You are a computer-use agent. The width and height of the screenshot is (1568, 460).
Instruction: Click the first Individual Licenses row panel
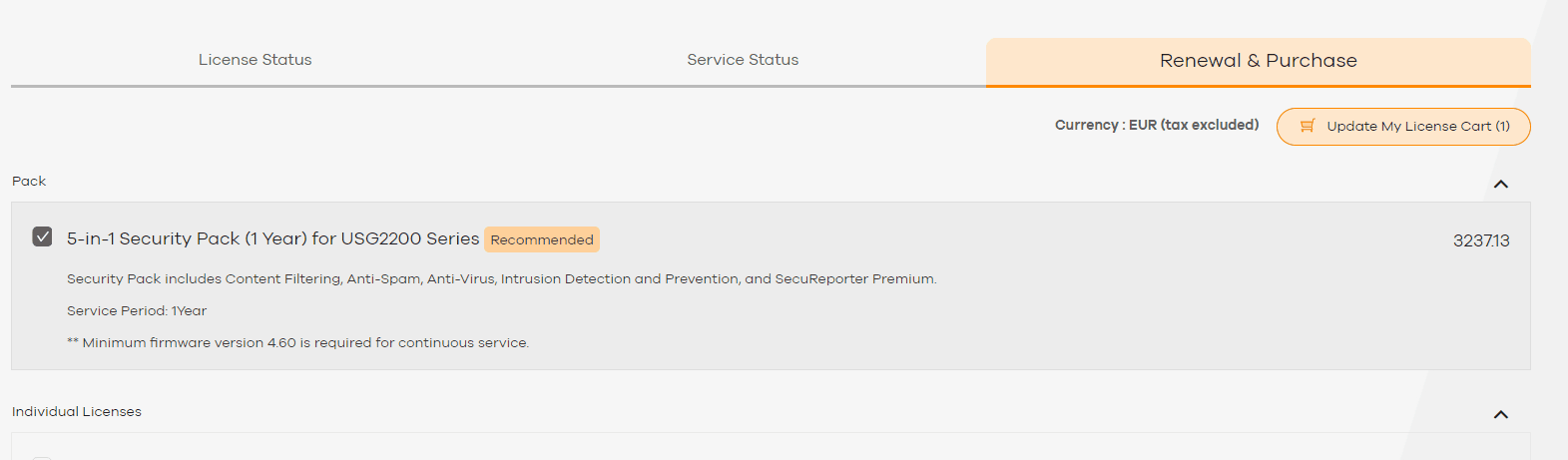769,447
